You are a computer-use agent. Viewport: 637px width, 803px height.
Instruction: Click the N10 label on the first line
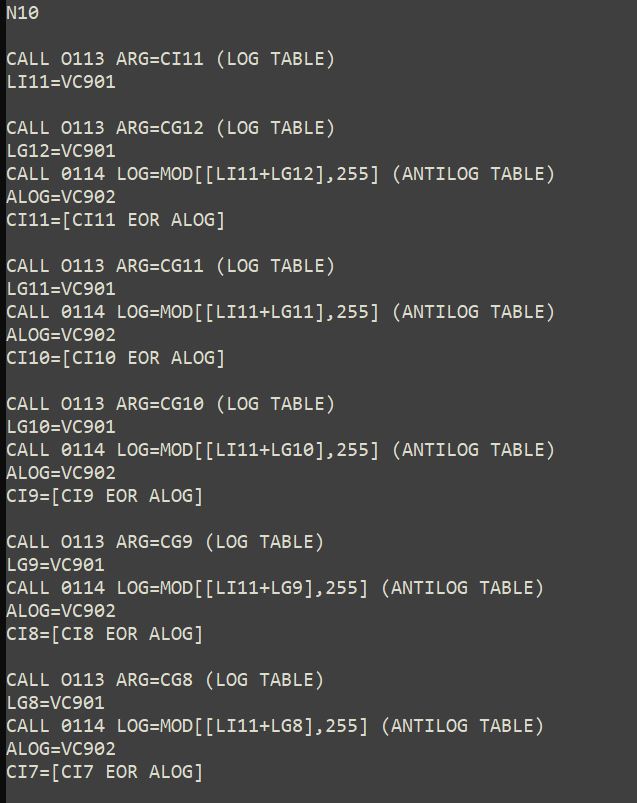click(23, 13)
